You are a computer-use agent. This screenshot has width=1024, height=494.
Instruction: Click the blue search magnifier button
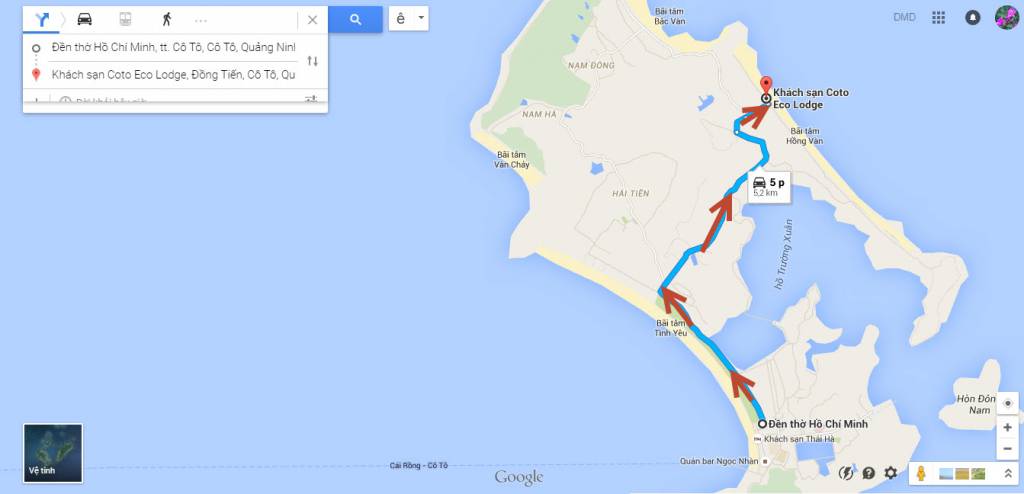tap(355, 20)
